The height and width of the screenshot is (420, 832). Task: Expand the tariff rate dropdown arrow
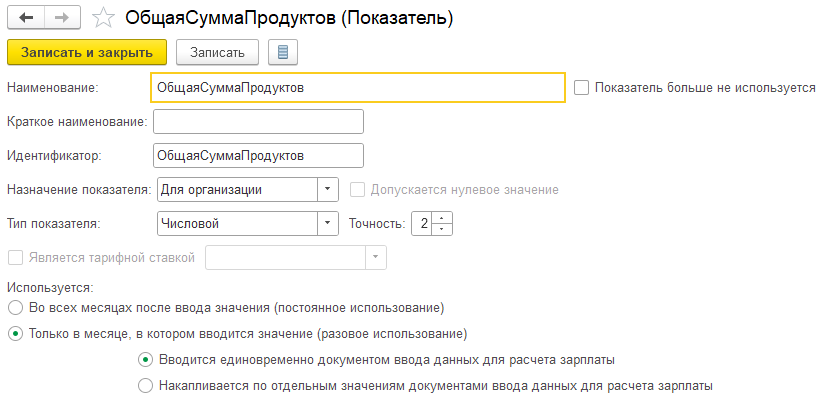point(375,257)
